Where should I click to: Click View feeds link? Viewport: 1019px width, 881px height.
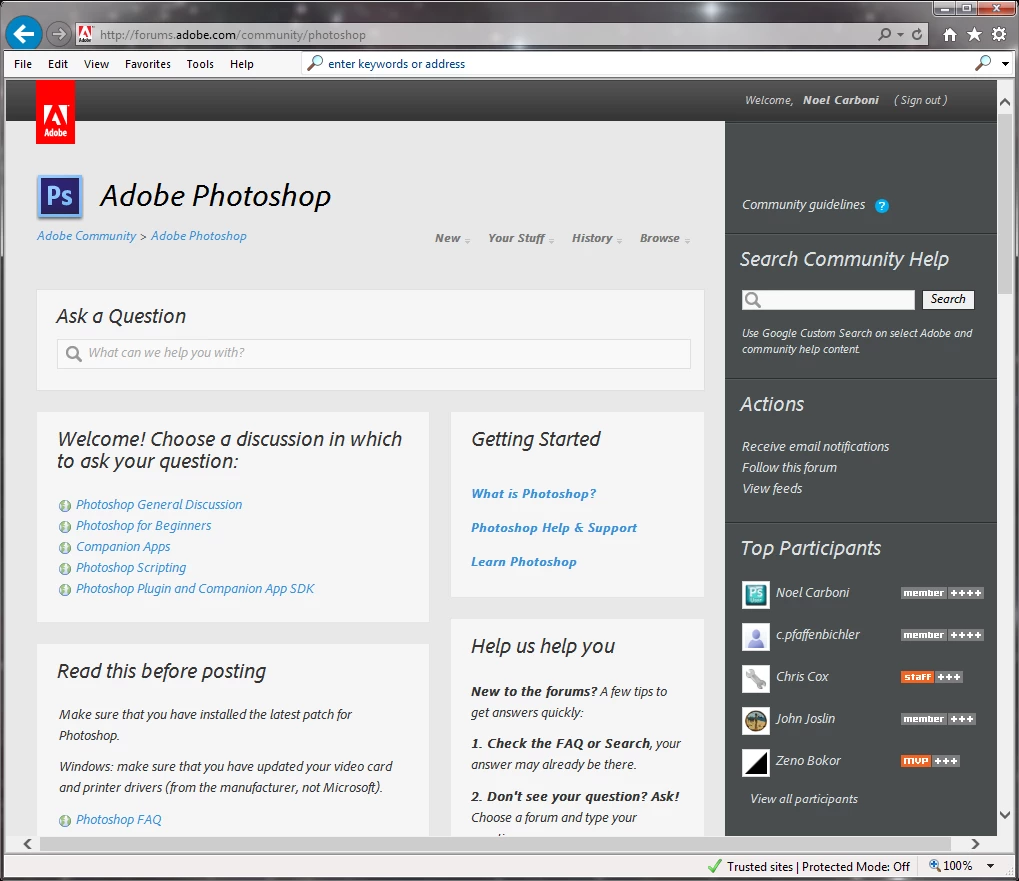(x=772, y=489)
